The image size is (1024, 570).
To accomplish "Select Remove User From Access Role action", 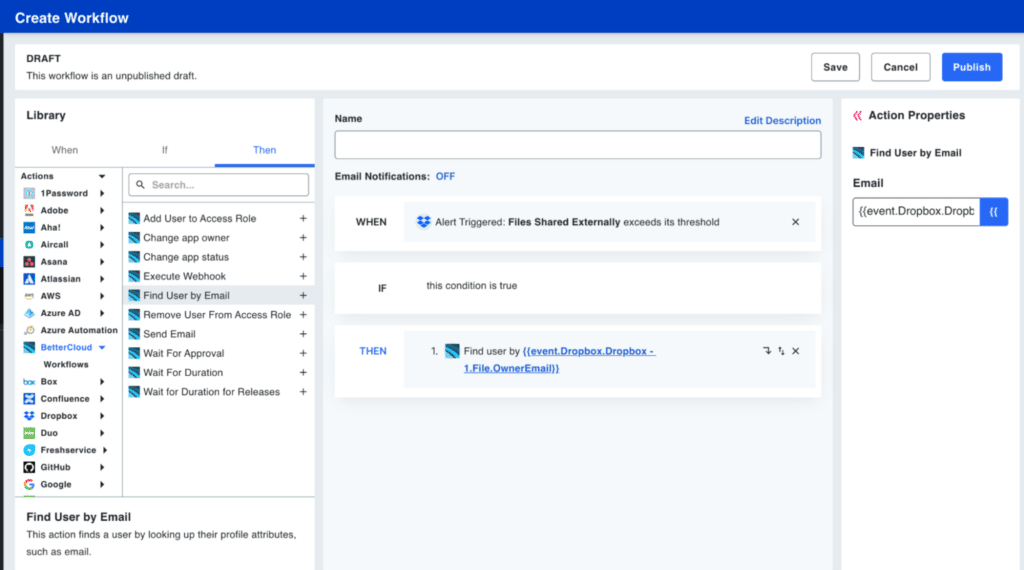I will (218, 315).
